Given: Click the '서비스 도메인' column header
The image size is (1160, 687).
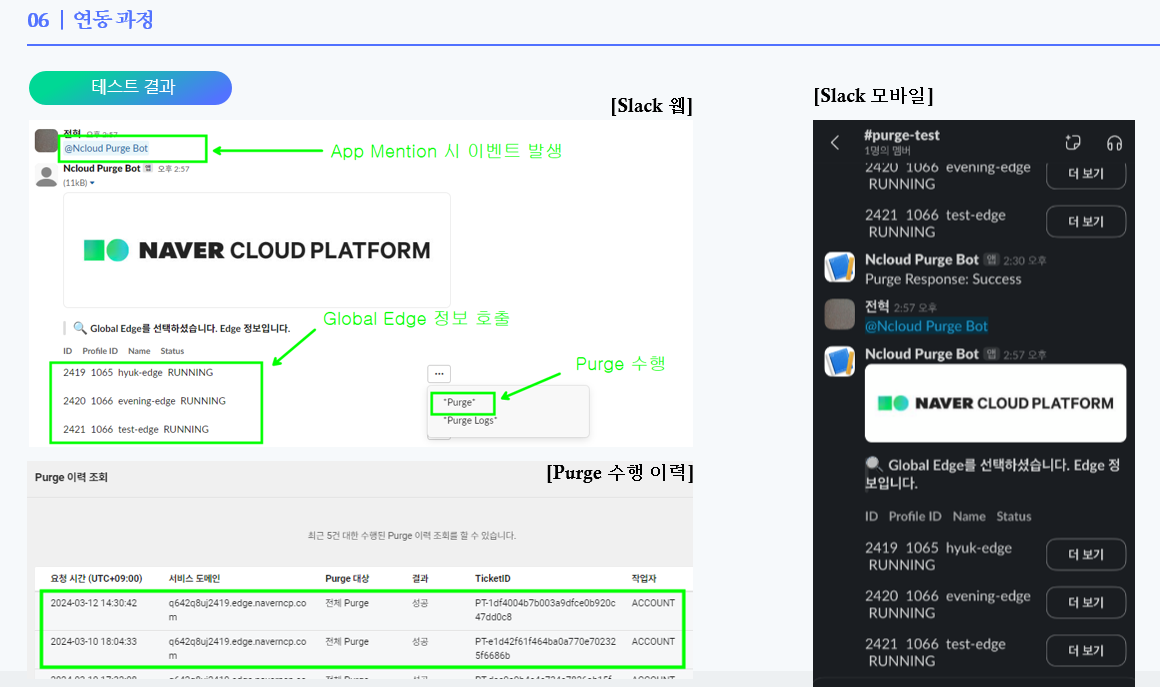Looking at the screenshot, I should click(x=194, y=578).
